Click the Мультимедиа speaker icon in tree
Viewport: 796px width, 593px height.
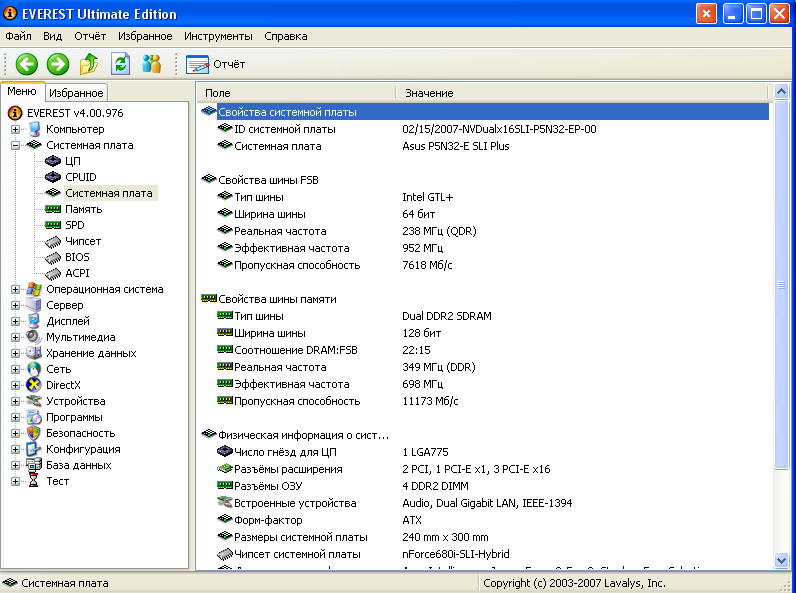tap(34, 337)
